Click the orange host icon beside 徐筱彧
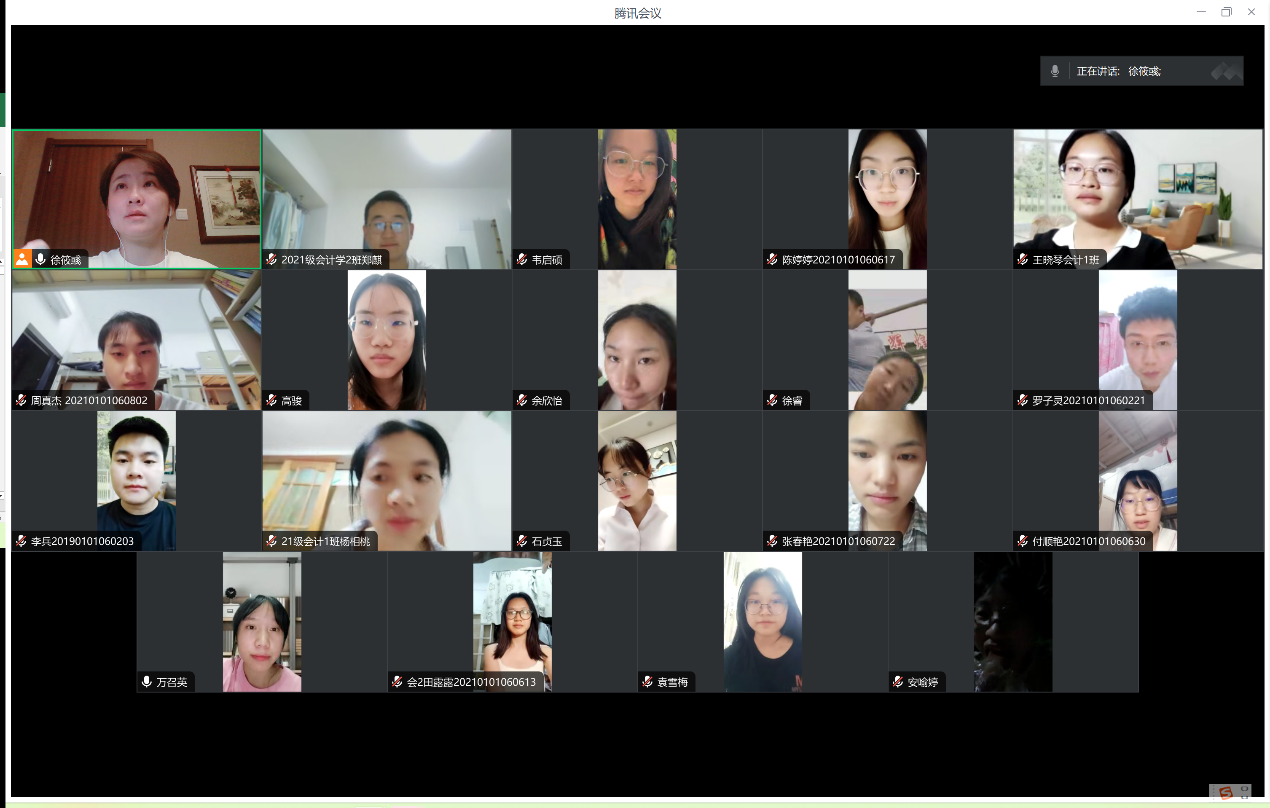The height and width of the screenshot is (808, 1270). [22, 259]
